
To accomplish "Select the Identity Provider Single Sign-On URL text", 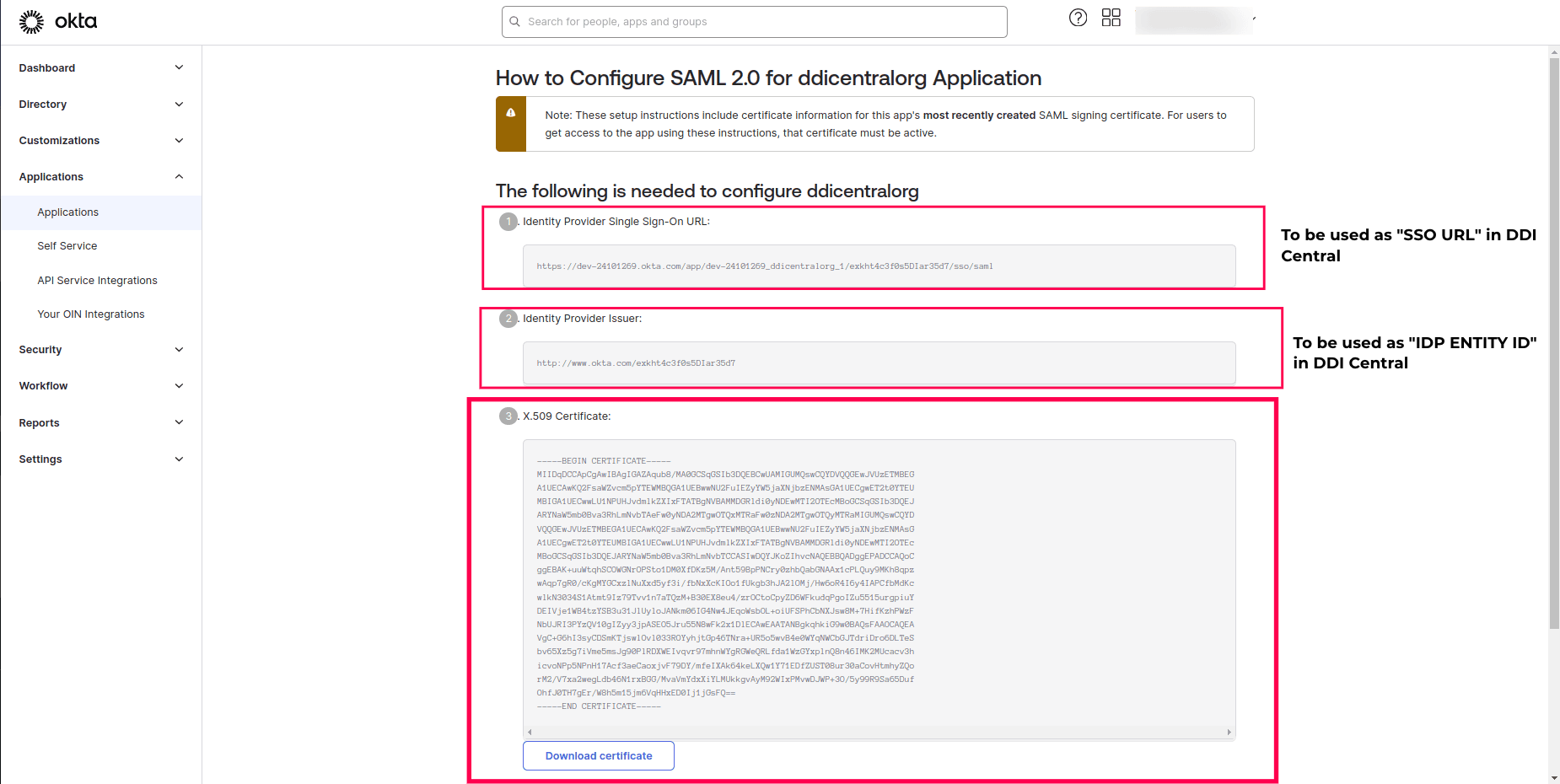I will coord(765,266).
